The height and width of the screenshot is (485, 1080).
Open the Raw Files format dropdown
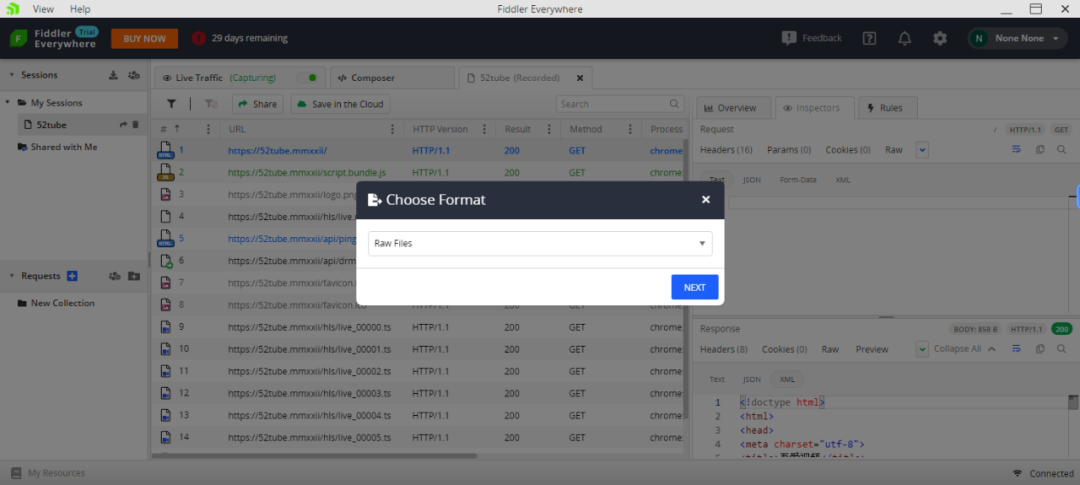coord(540,243)
